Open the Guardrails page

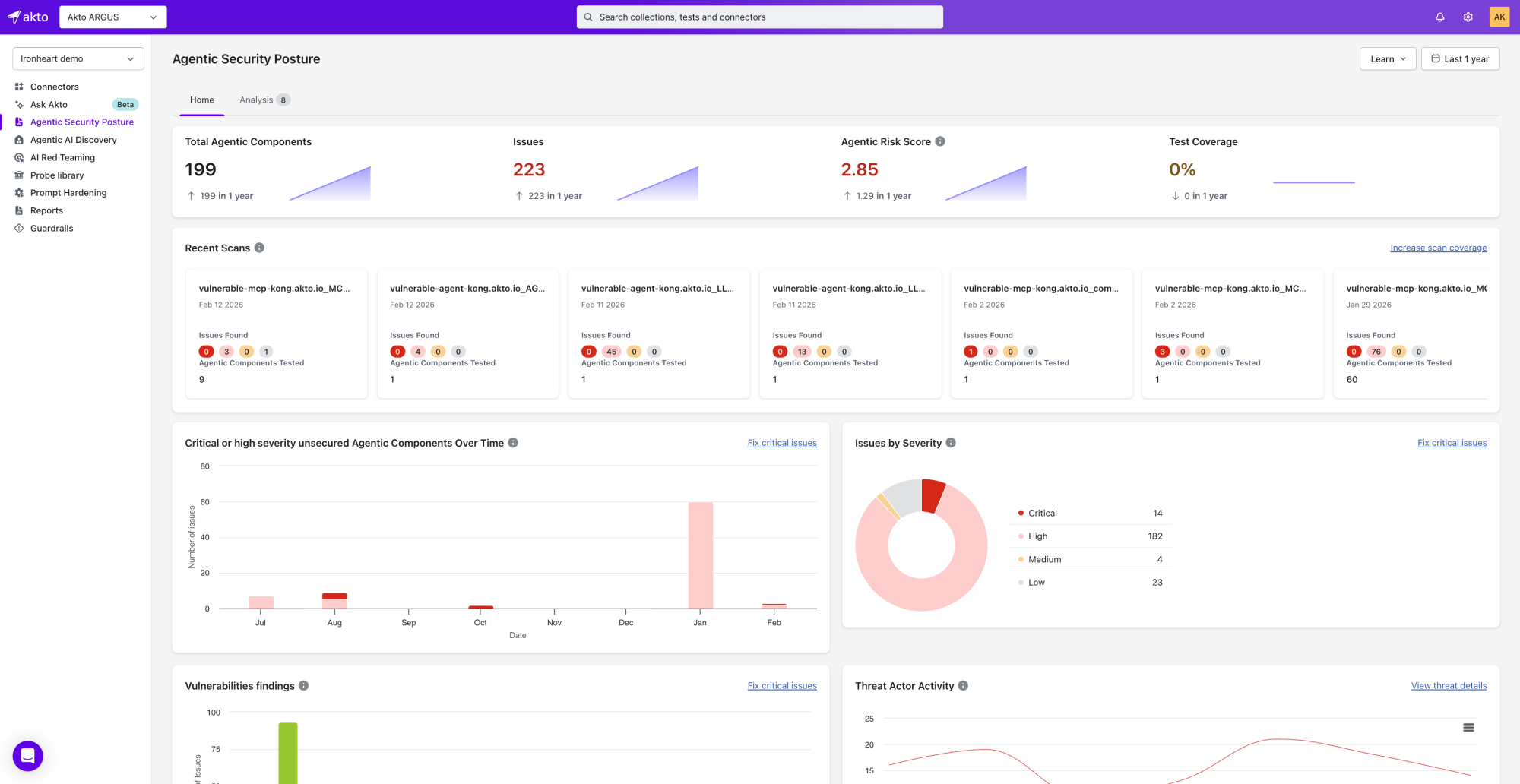click(x=52, y=229)
